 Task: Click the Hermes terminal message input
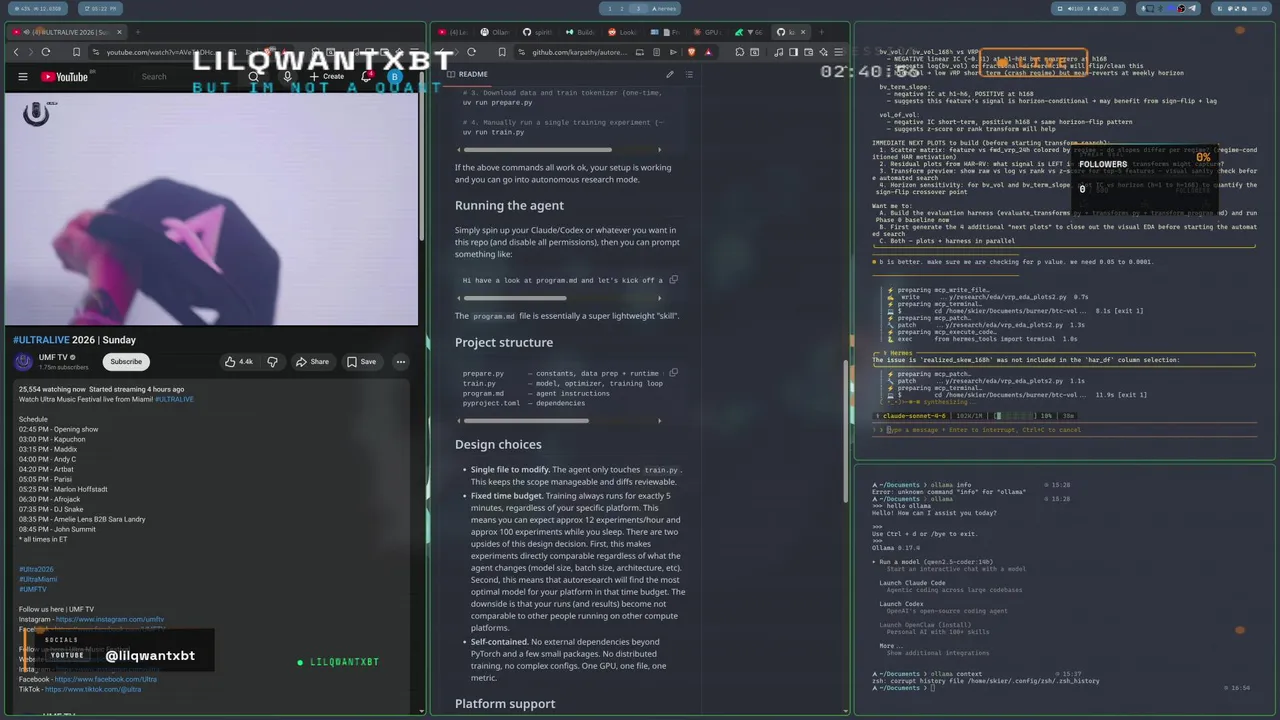[x=1064, y=430]
